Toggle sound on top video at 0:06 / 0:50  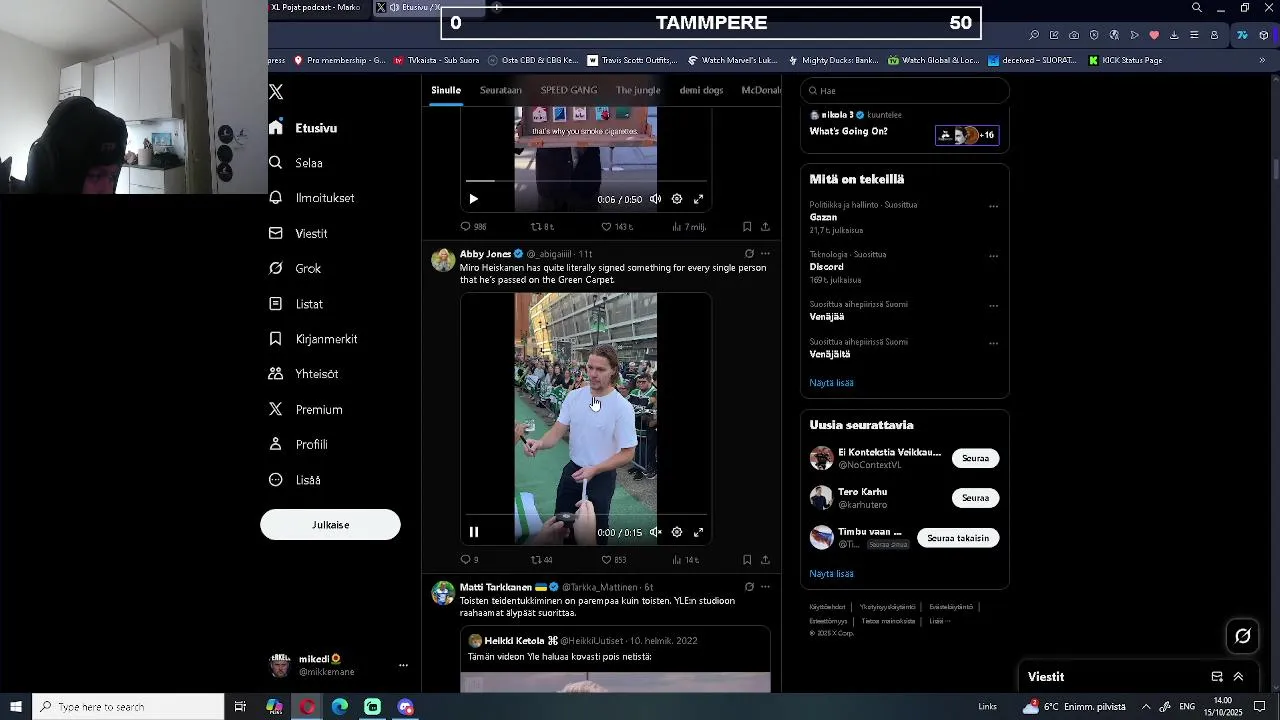[x=655, y=199]
